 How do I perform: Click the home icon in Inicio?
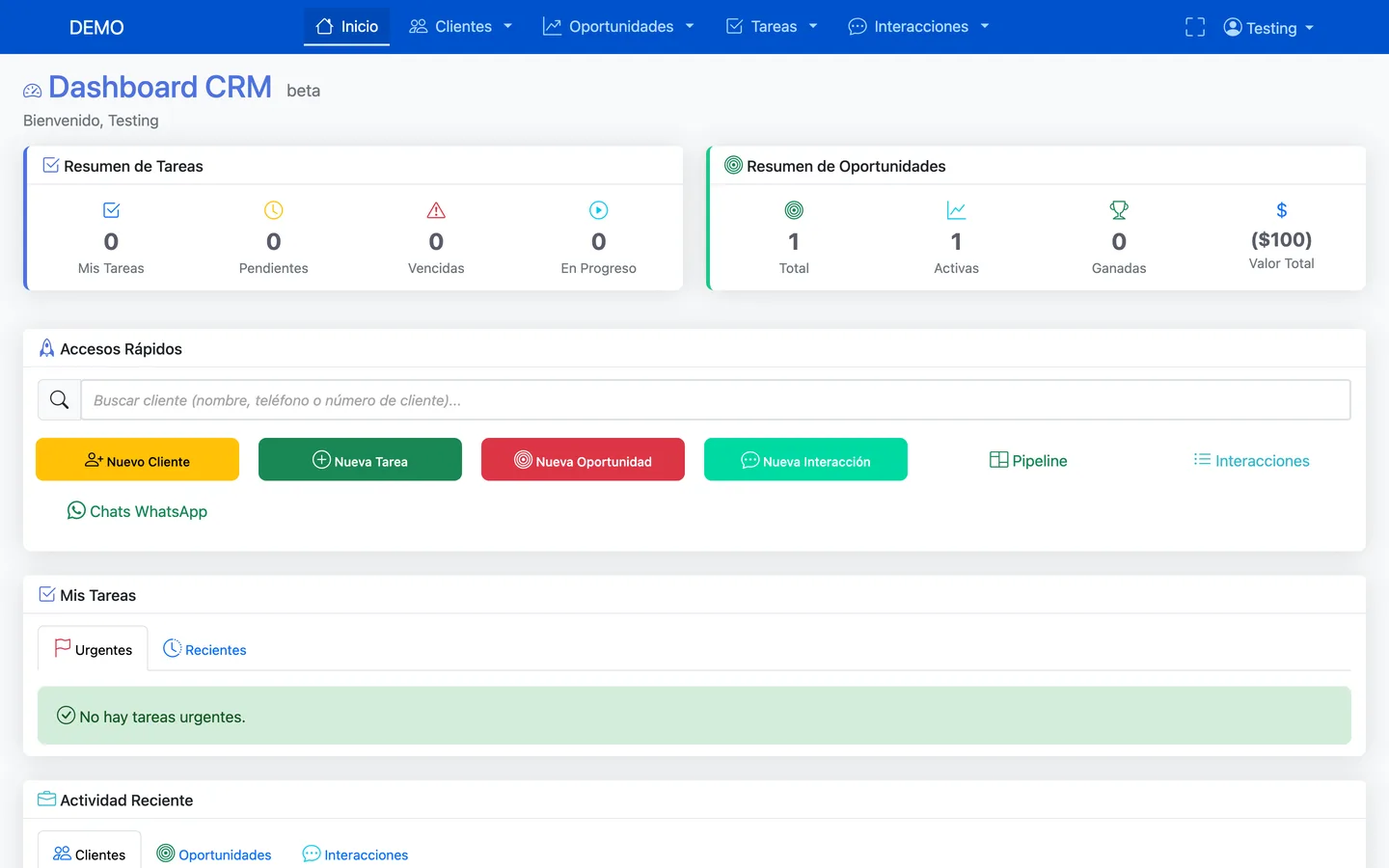pos(324,26)
